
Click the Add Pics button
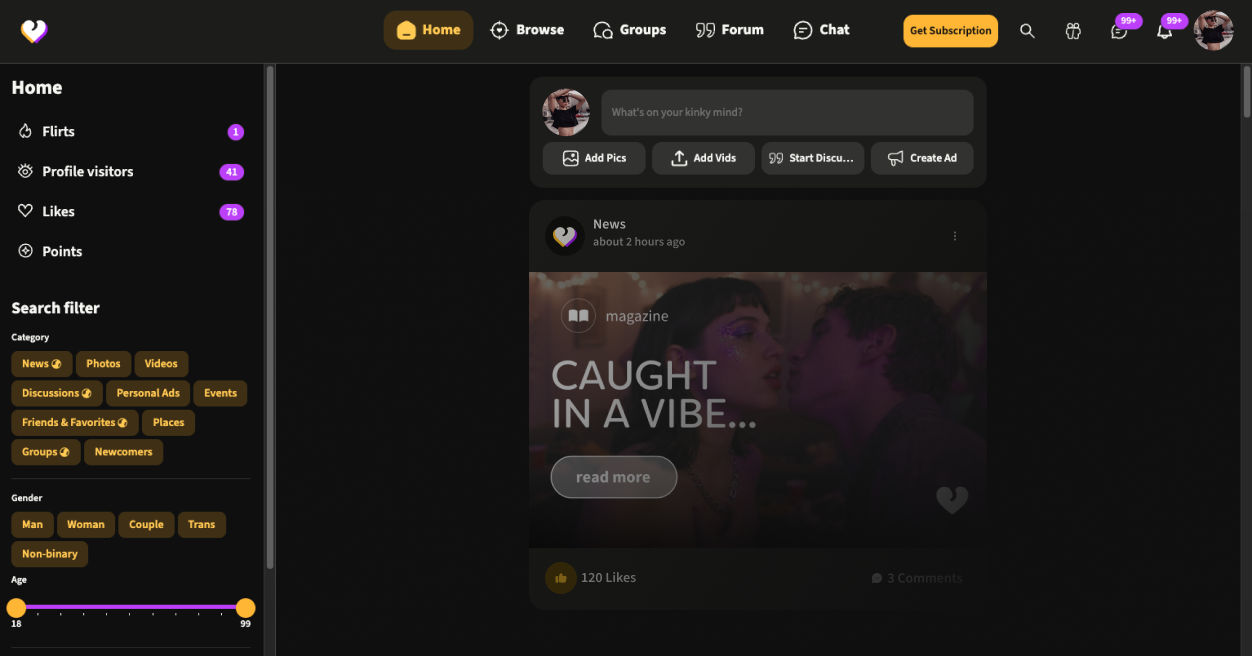coord(594,158)
